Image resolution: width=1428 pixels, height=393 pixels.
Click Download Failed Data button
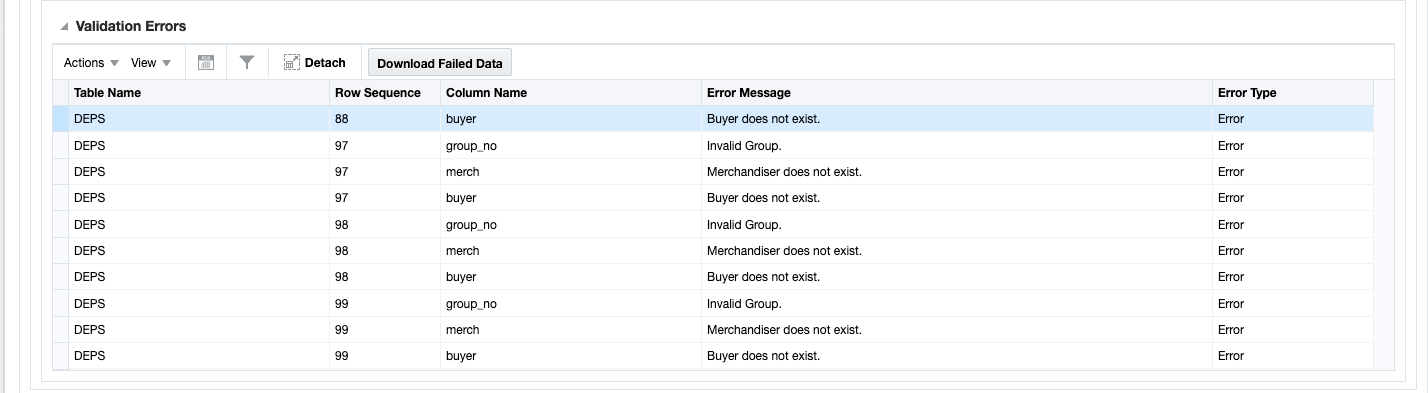pyautogui.click(x=440, y=63)
